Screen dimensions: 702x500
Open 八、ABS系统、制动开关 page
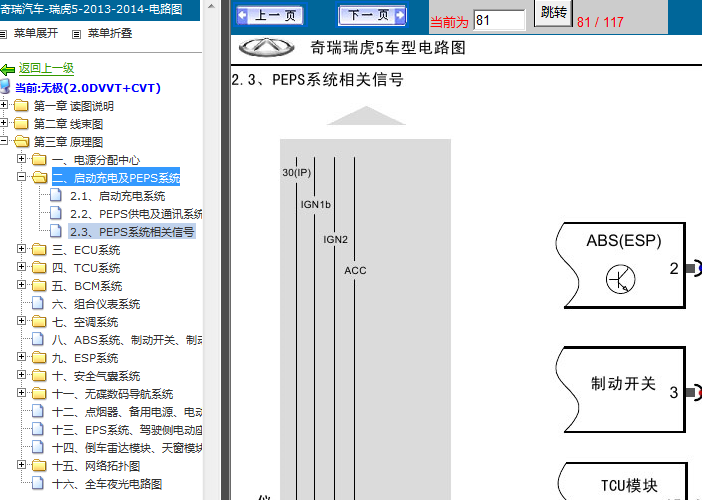click(127, 340)
